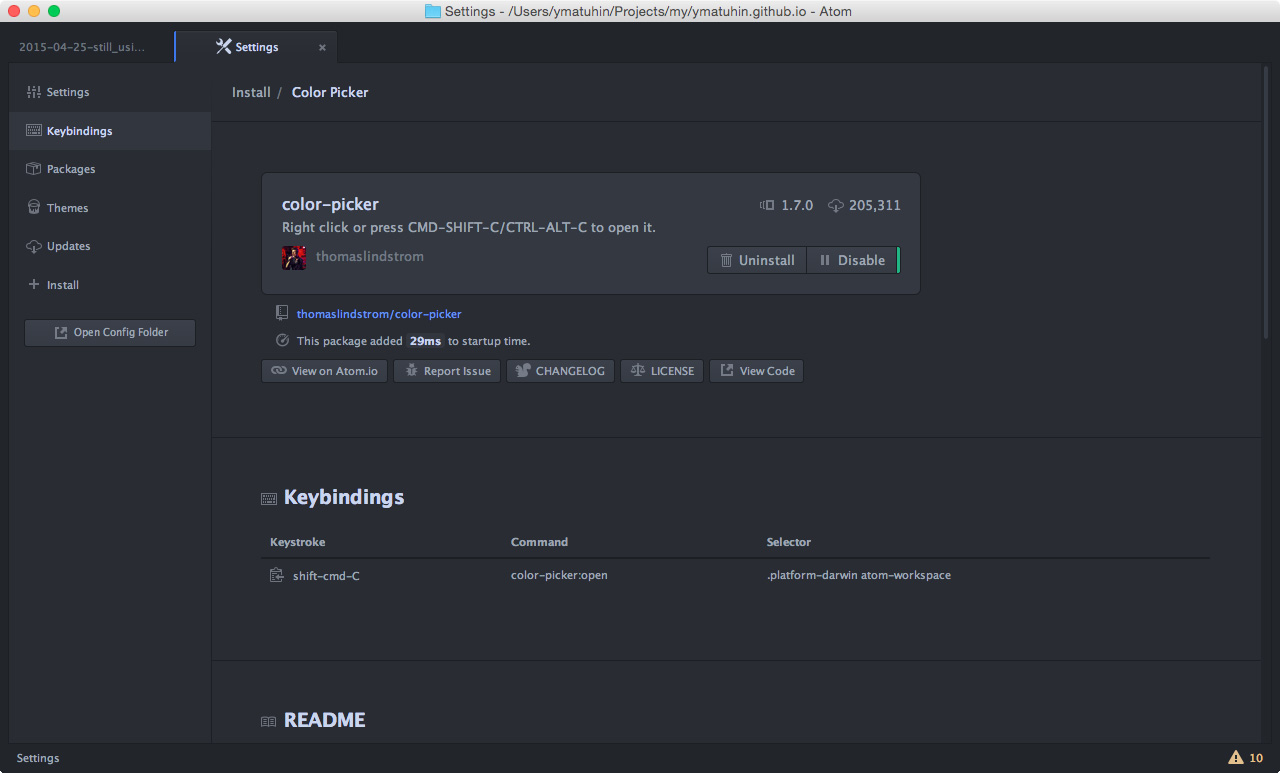Viewport: 1280px width, 773px height.
Task: Open the thomaslindstrom author link
Action: pyautogui.click(x=370, y=257)
